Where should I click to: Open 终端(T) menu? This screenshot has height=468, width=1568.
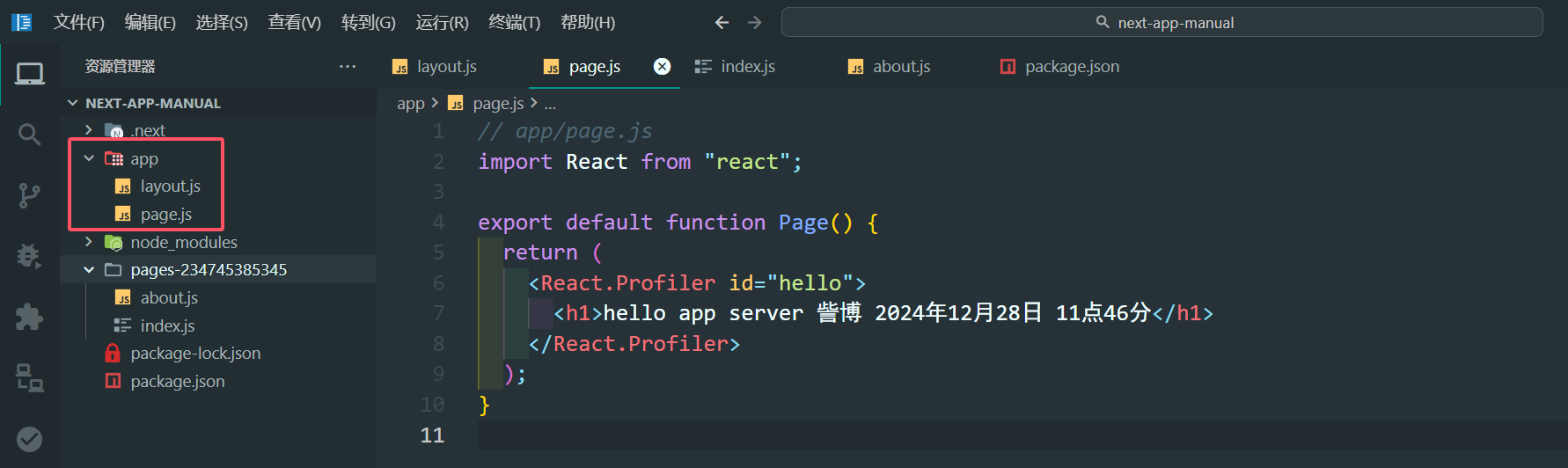click(515, 22)
